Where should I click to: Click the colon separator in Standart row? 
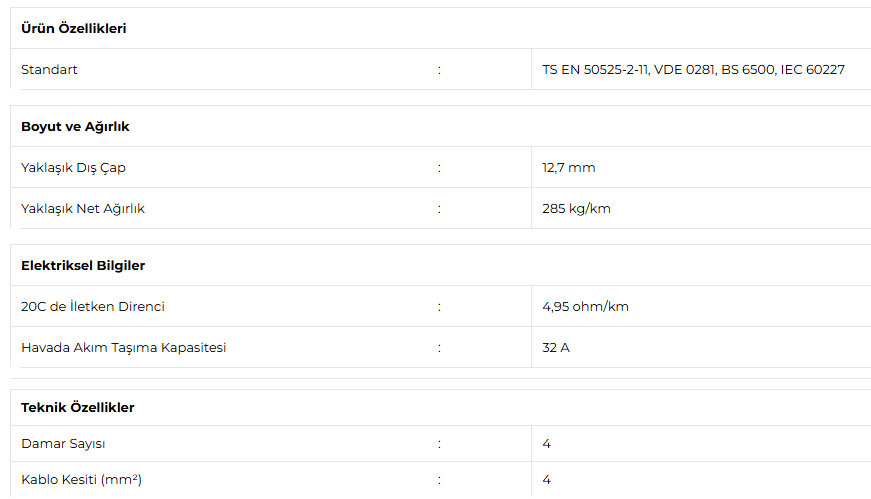pyautogui.click(x=439, y=70)
